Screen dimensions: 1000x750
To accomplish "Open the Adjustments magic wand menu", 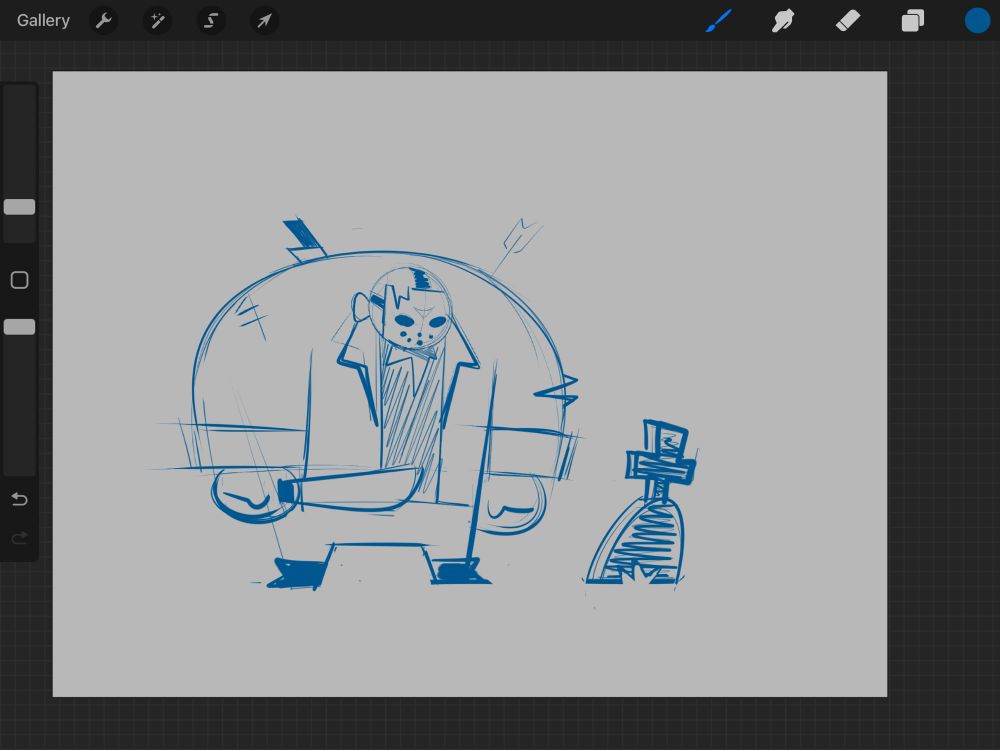I will pyautogui.click(x=157, y=20).
